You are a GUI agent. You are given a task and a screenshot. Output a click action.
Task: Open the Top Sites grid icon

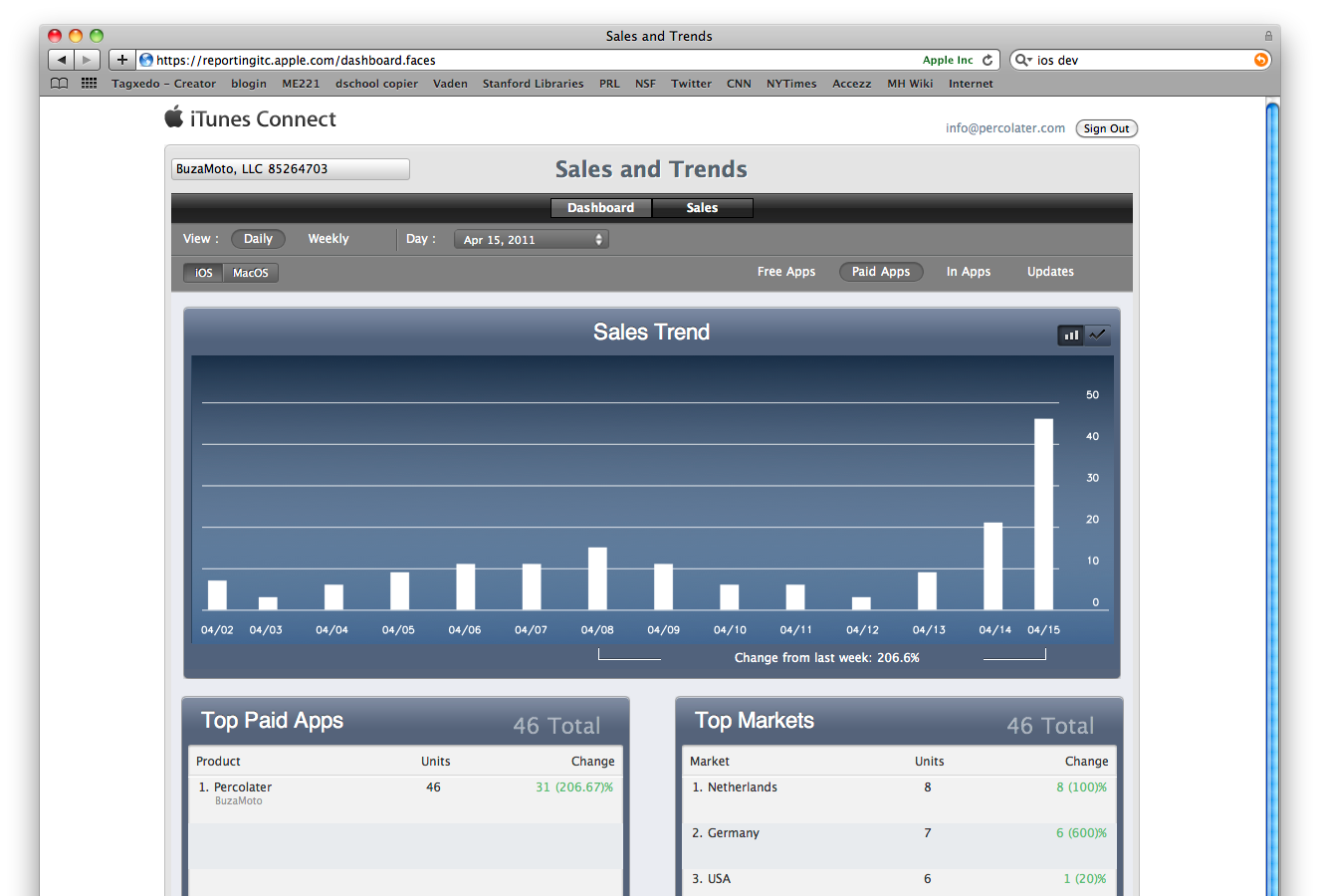(90, 84)
